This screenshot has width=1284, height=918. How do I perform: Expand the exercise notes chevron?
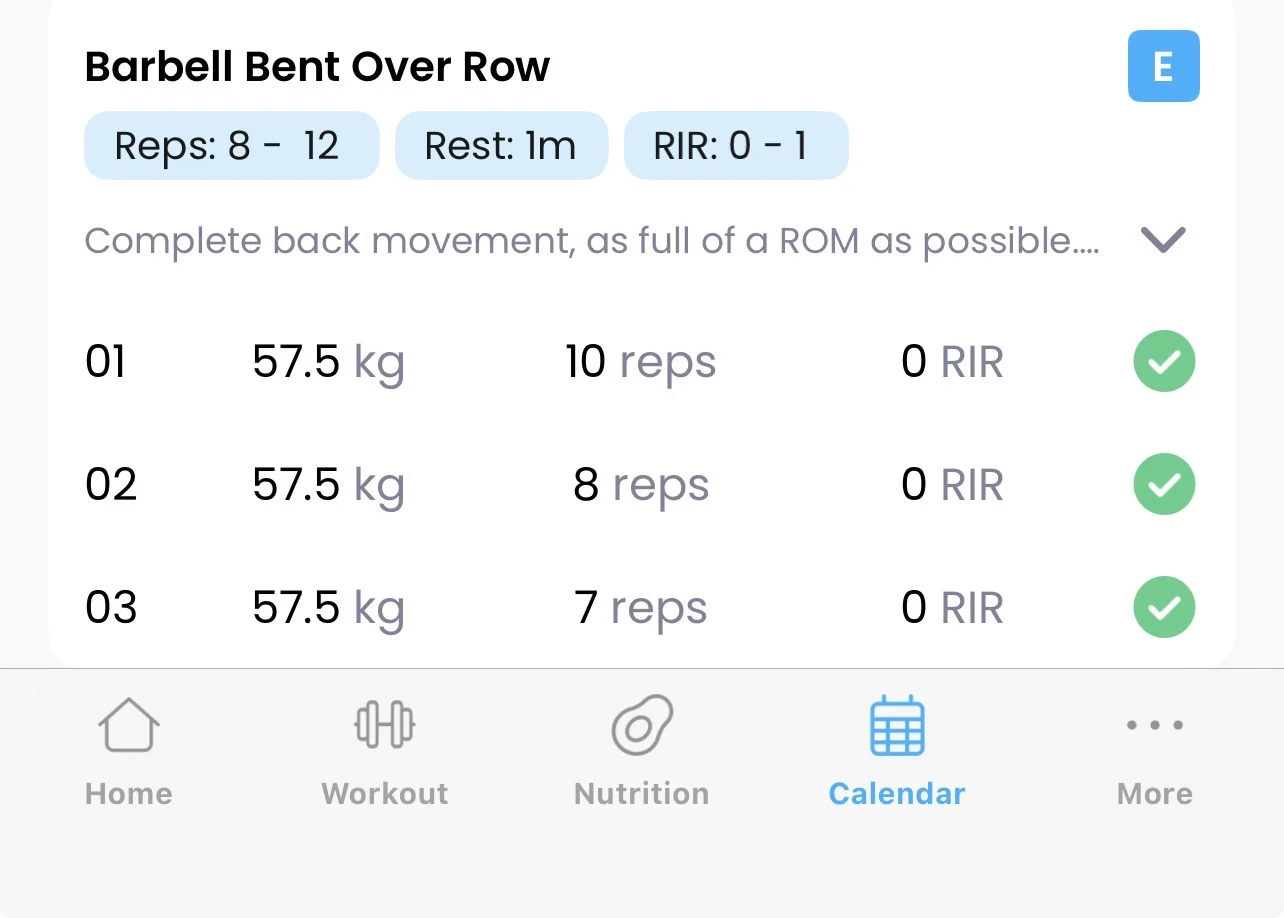[1163, 240]
